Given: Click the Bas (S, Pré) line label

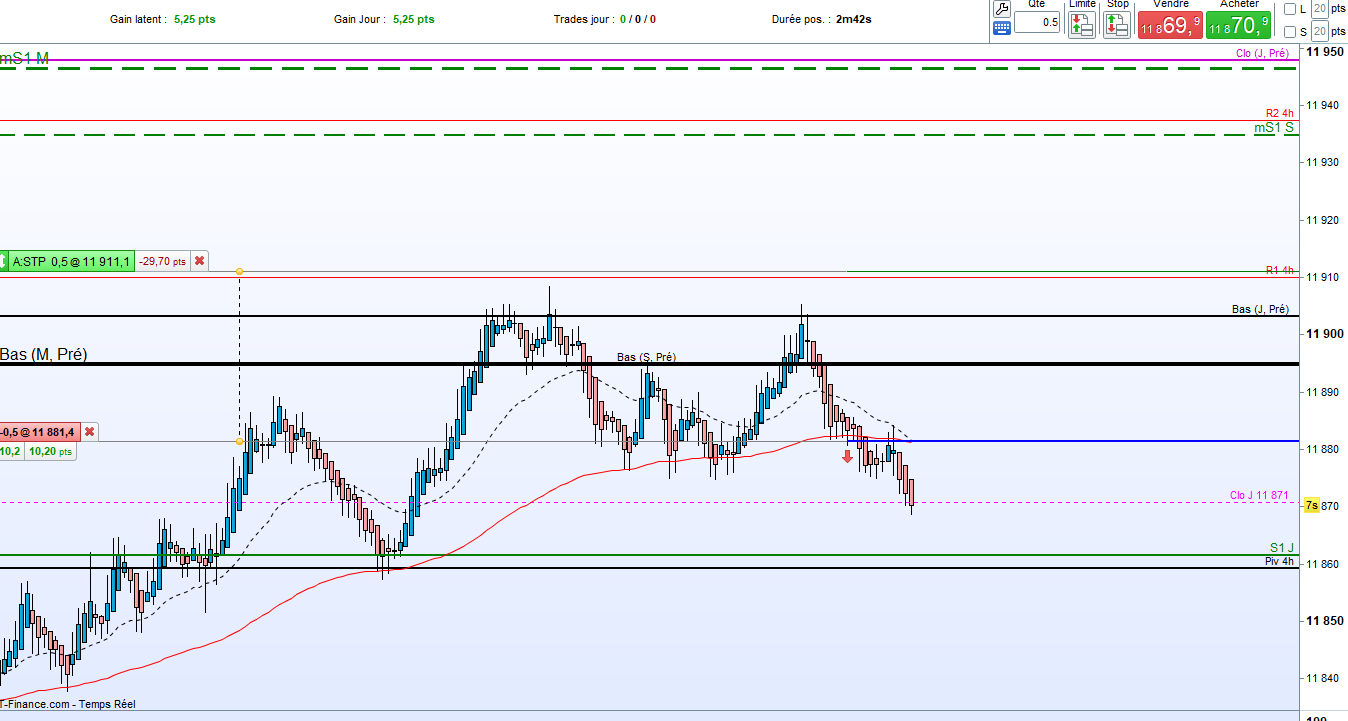Looking at the screenshot, I should tap(646, 357).
